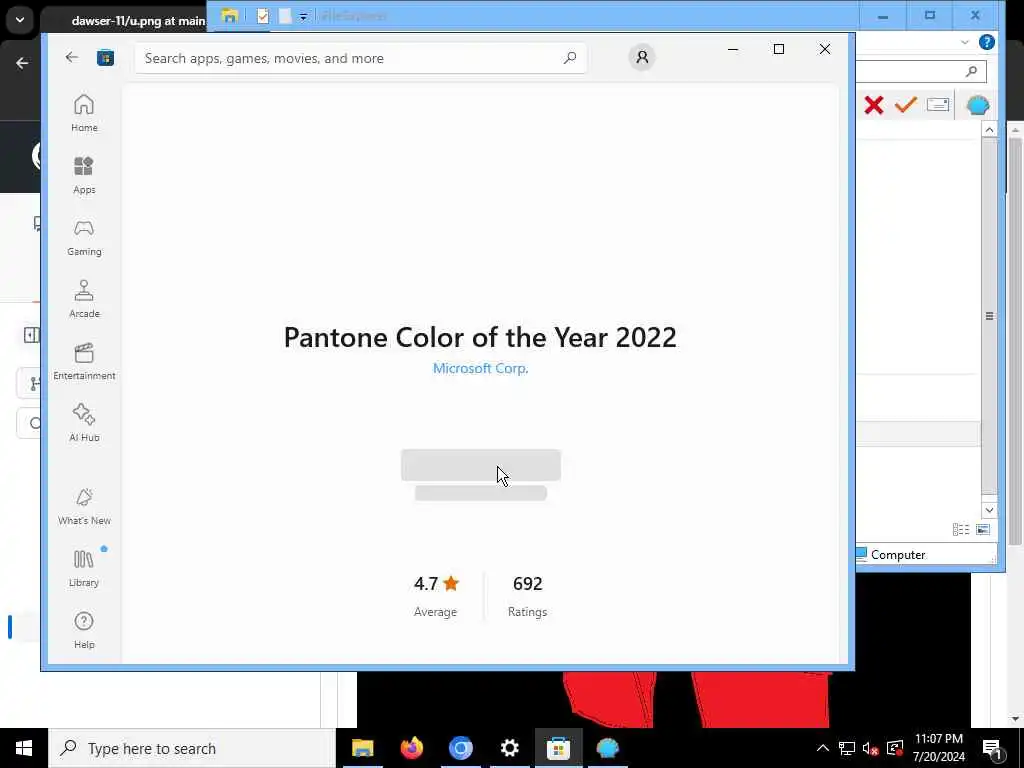Screen dimensions: 1024x768
Task: Click the loading install button placeholder
Action: pos(481,465)
